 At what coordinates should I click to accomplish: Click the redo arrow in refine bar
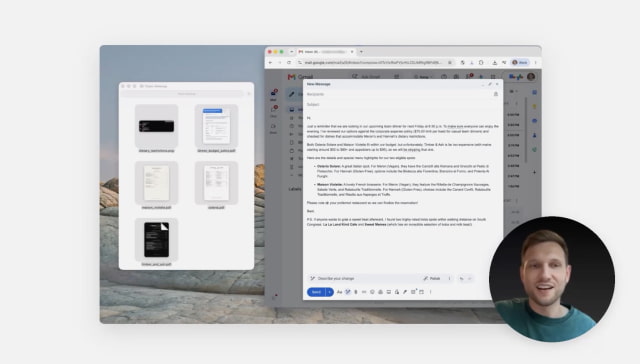tap(470, 279)
